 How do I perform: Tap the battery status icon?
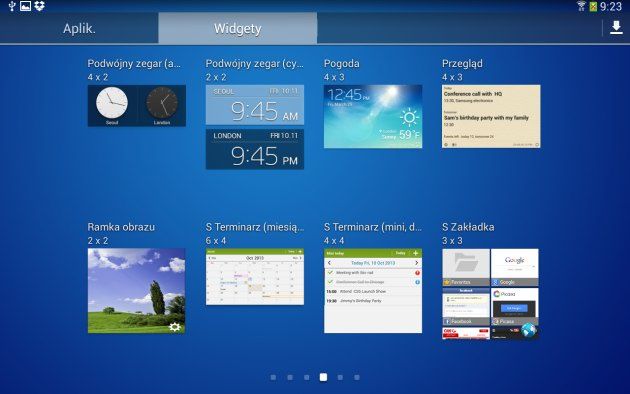point(593,6)
